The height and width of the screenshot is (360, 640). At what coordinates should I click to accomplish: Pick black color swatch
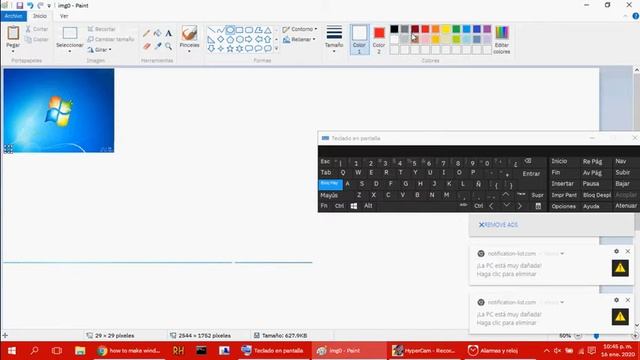394,29
